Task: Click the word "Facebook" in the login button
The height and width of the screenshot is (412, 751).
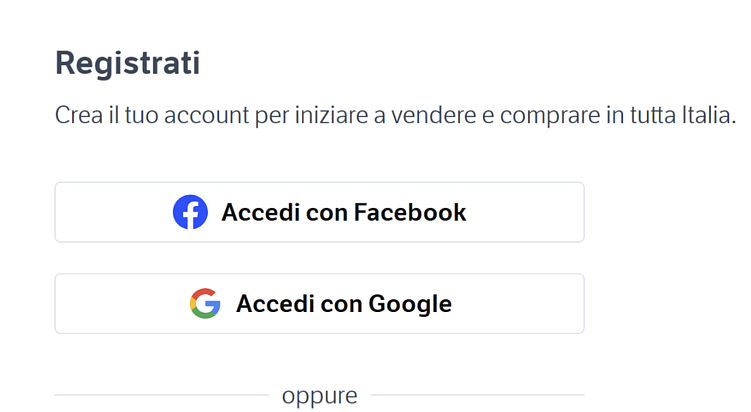Action: (x=410, y=212)
